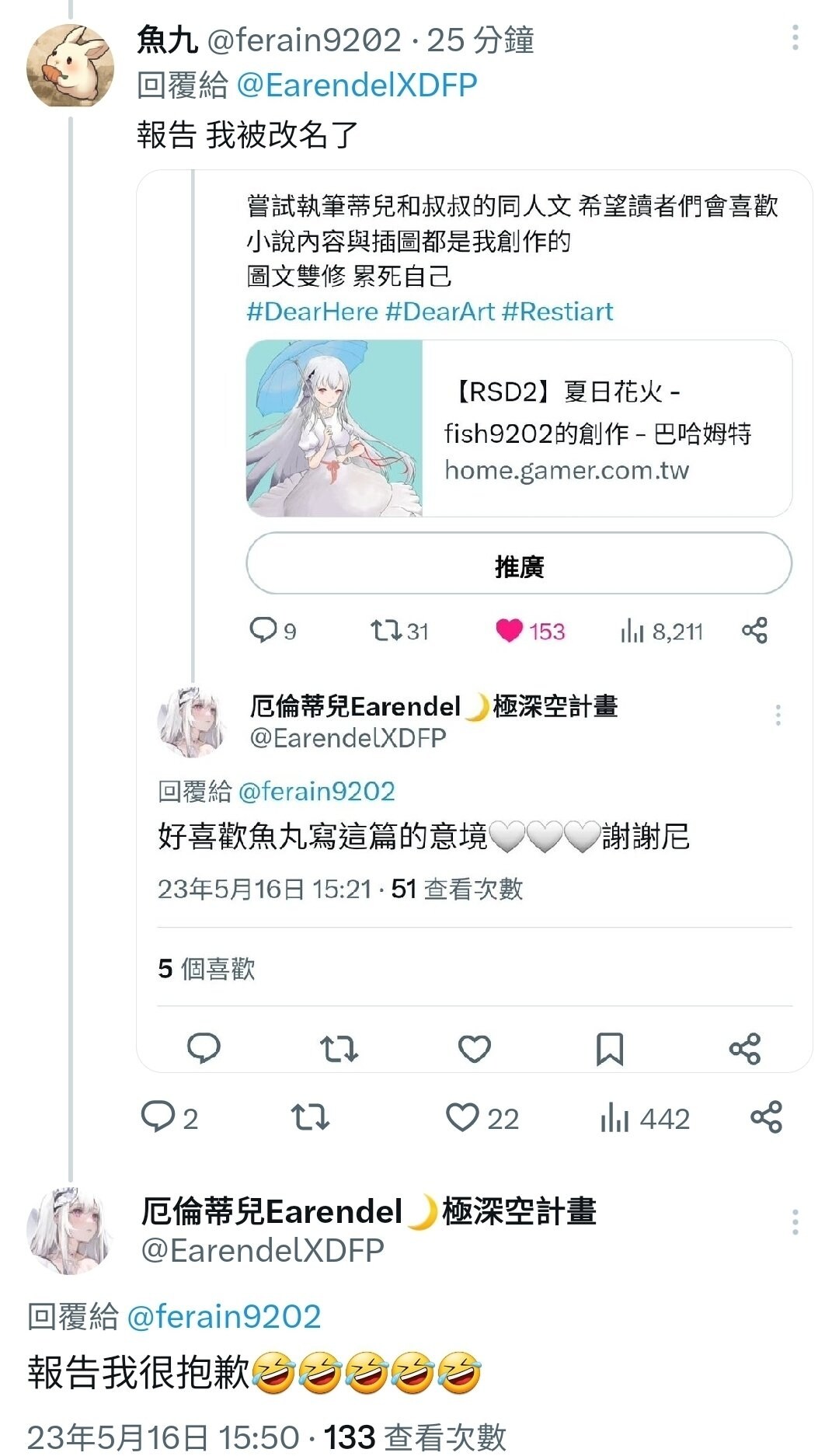Tap the 推廣 promote button
This screenshot has height=1456, width=839.
[519, 564]
